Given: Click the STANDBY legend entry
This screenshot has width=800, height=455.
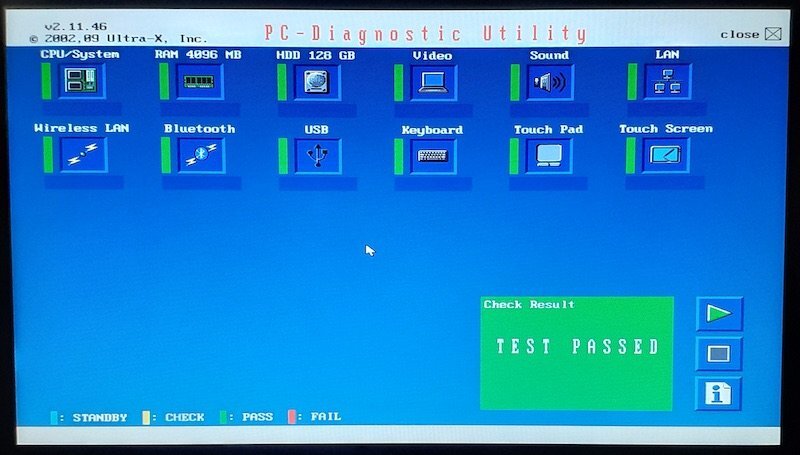Looking at the screenshot, I should click(89, 418).
